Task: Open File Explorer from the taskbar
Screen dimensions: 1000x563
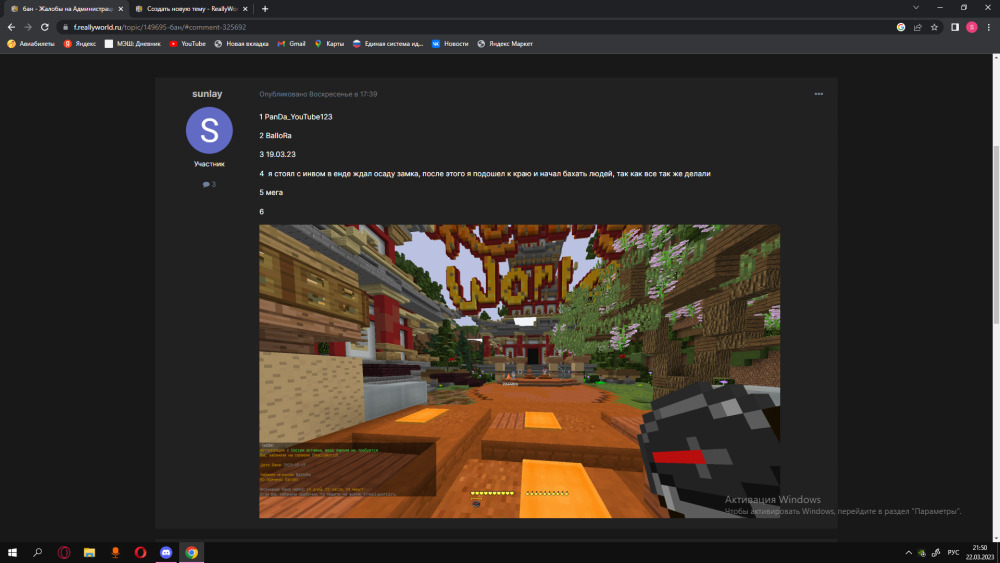Action: coord(89,552)
